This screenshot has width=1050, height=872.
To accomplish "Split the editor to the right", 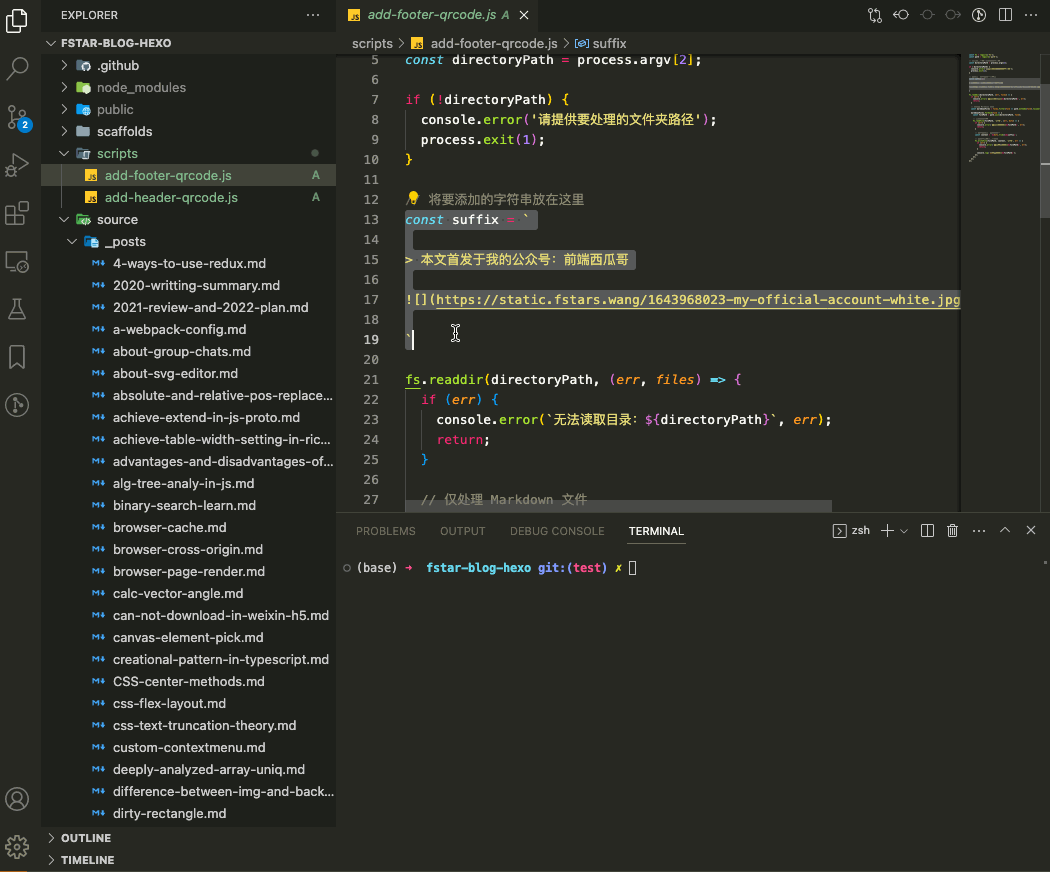I will [1005, 15].
